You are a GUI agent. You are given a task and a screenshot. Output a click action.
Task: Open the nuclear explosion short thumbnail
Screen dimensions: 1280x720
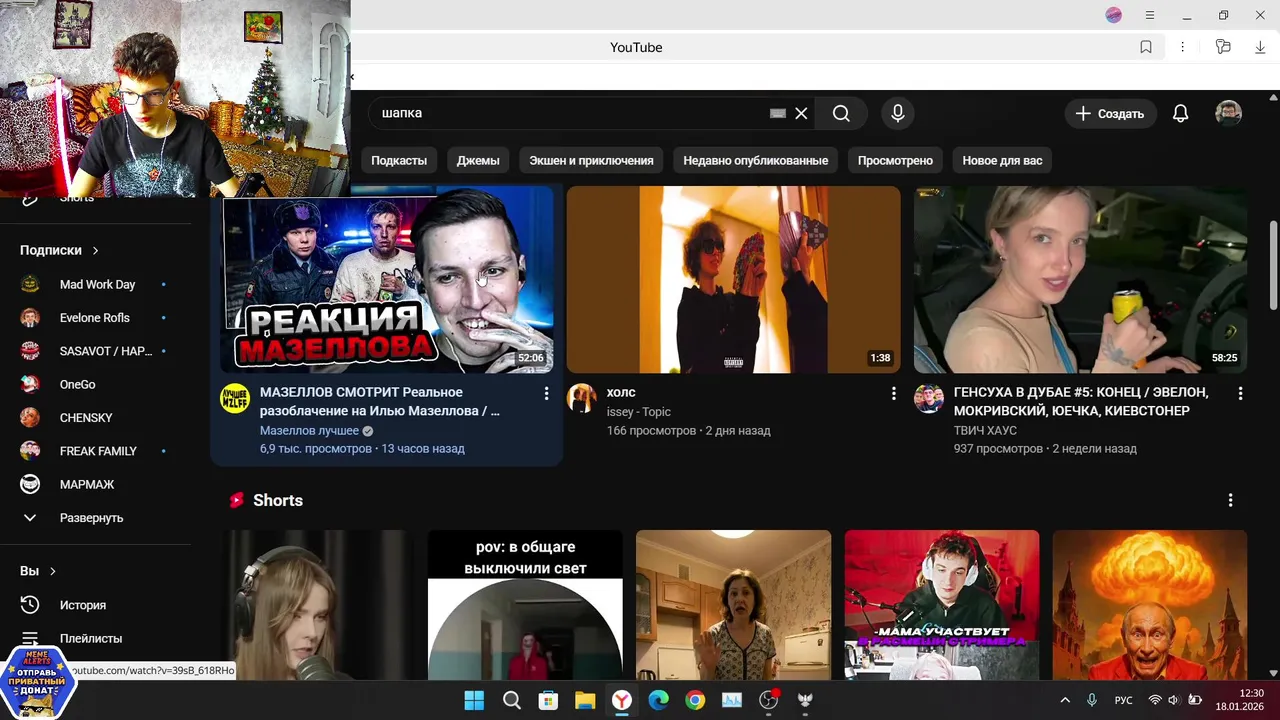click(1150, 605)
